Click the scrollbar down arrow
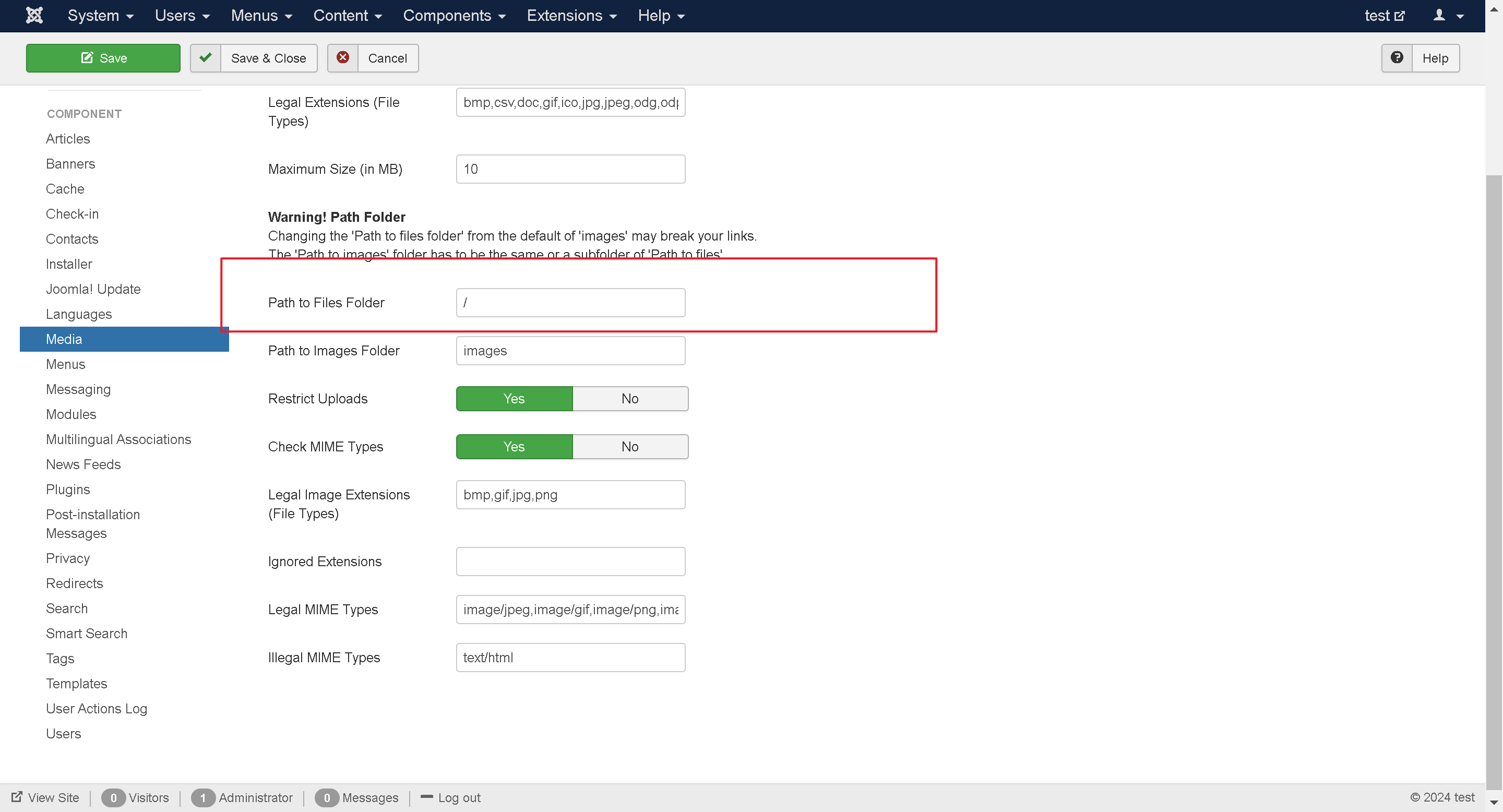1503x812 pixels. (1494, 802)
